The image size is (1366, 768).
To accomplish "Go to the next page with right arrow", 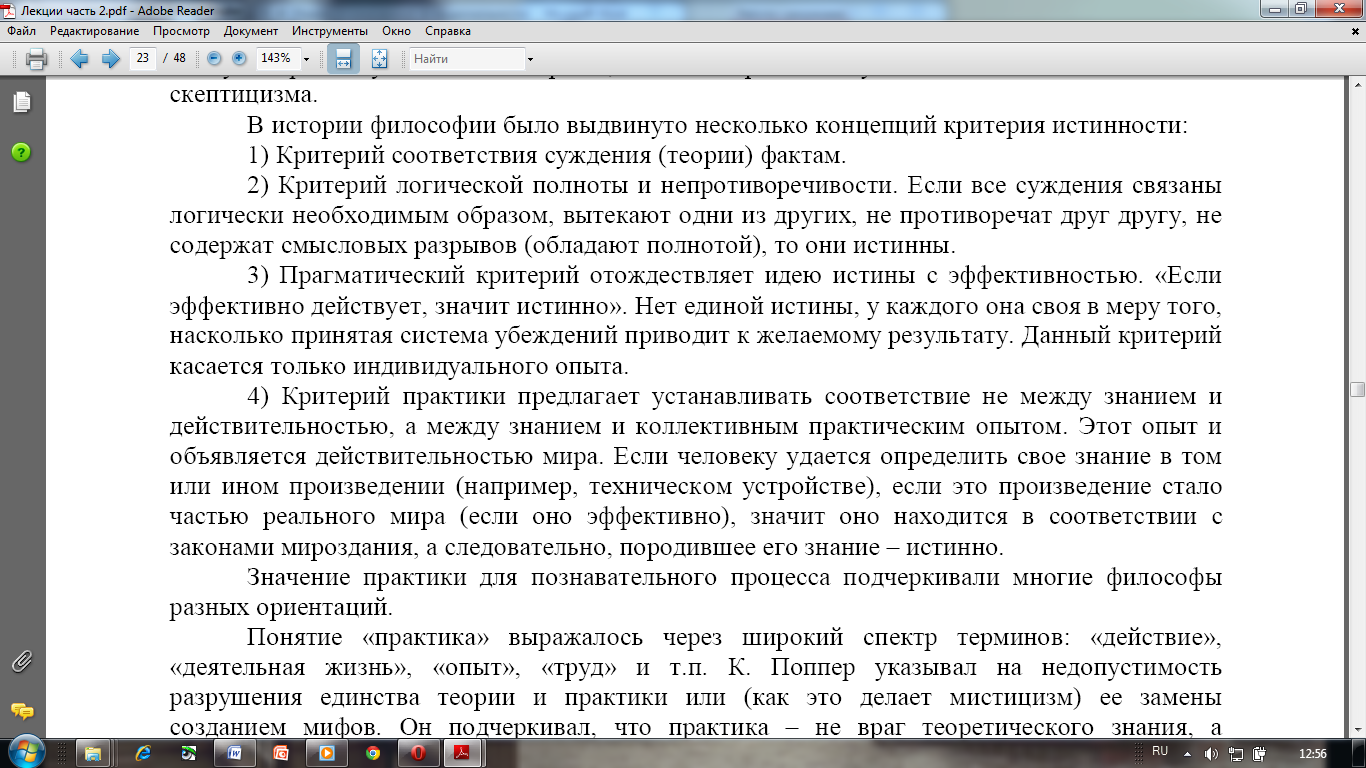I will pos(110,59).
